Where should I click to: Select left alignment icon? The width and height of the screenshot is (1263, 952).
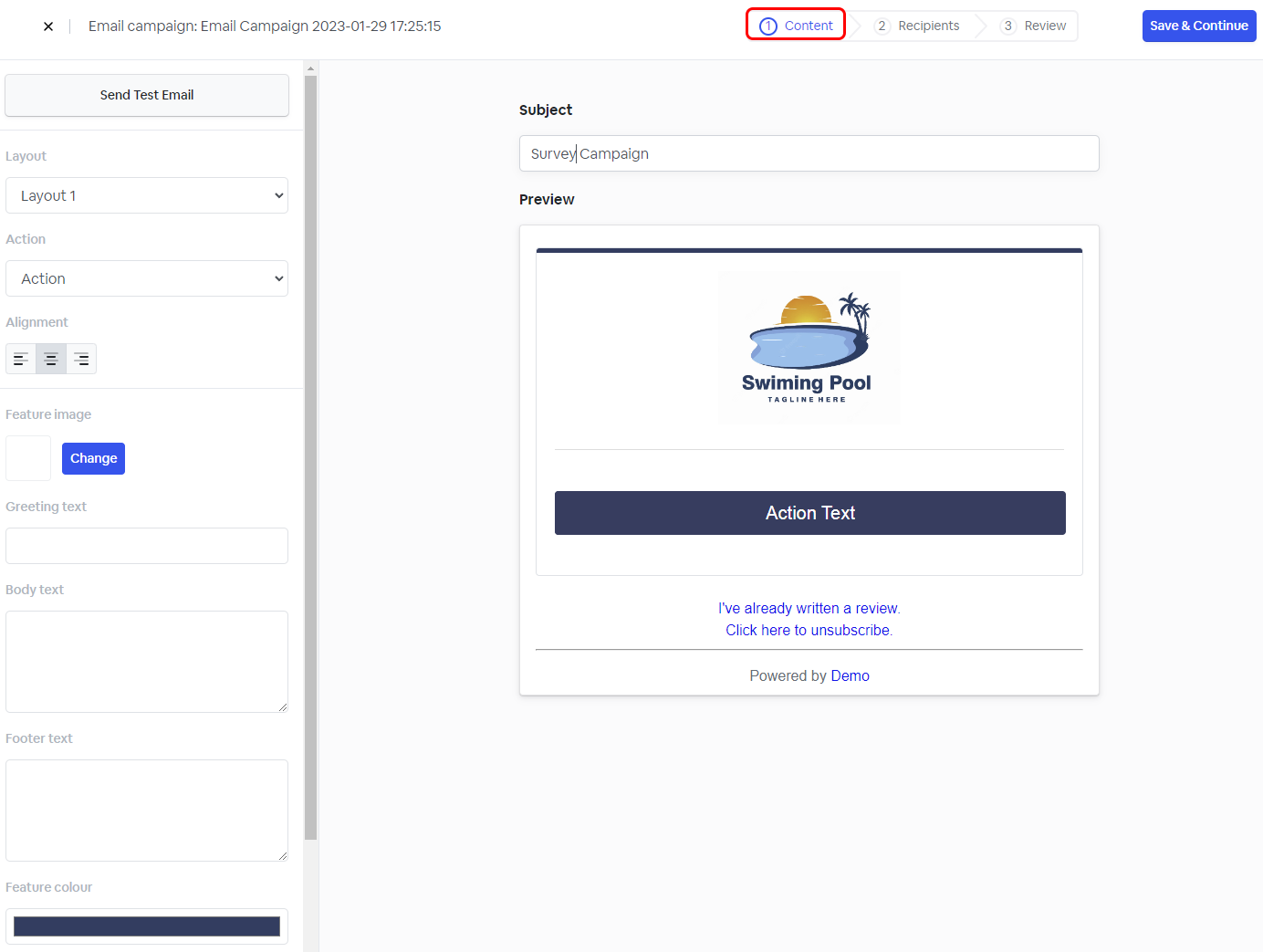21,359
